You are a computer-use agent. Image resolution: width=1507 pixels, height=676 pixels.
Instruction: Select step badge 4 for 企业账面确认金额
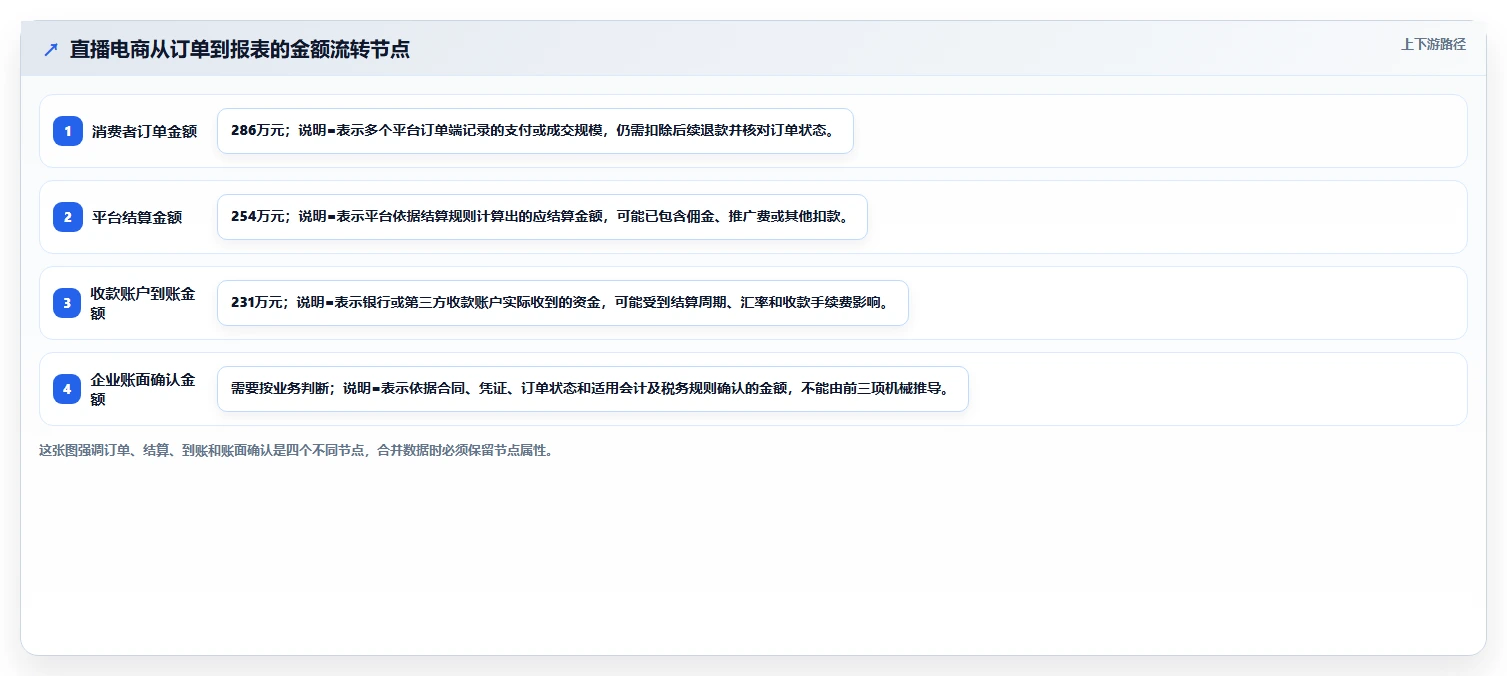tap(68, 389)
